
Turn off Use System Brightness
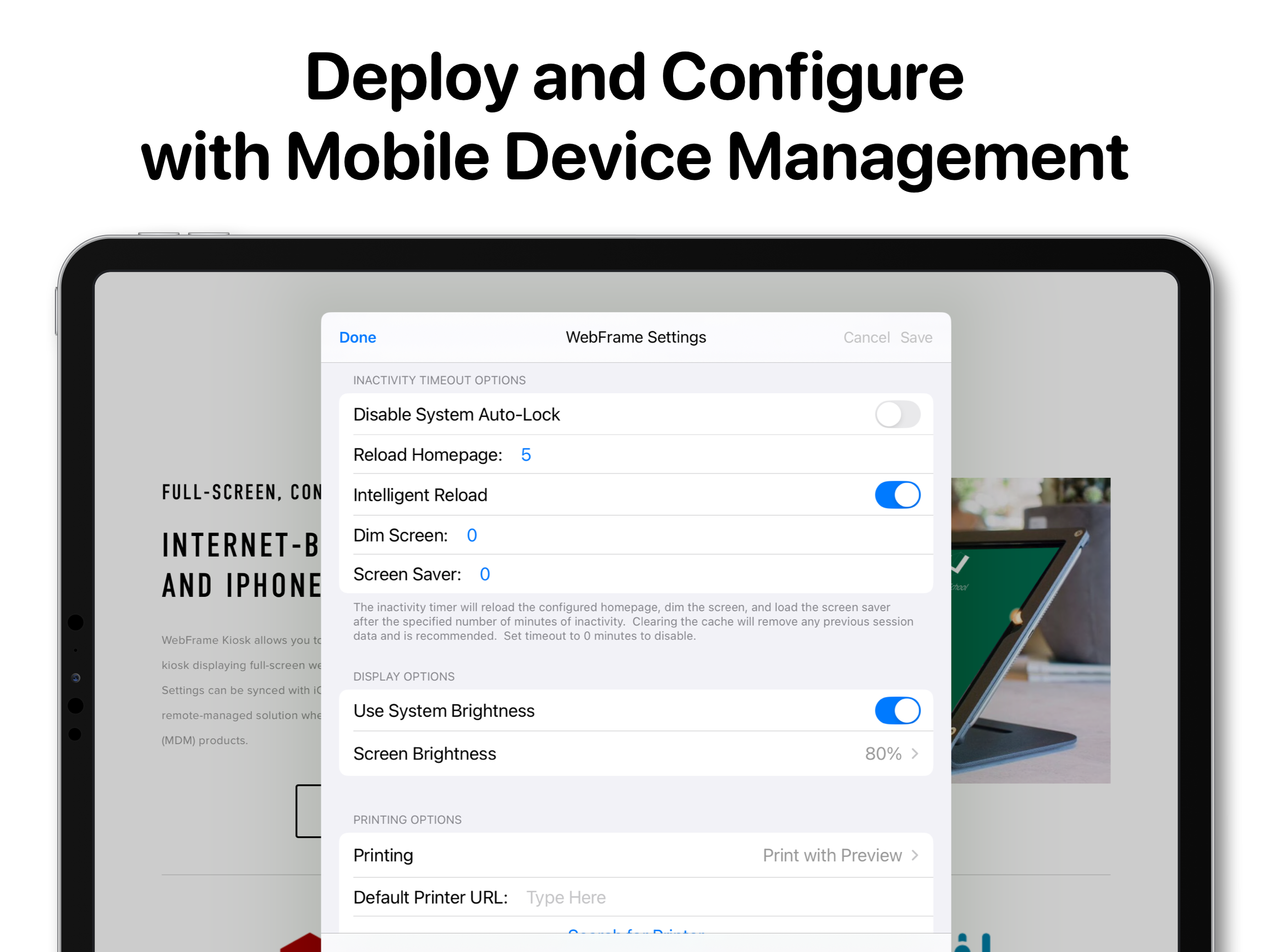[898, 710]
